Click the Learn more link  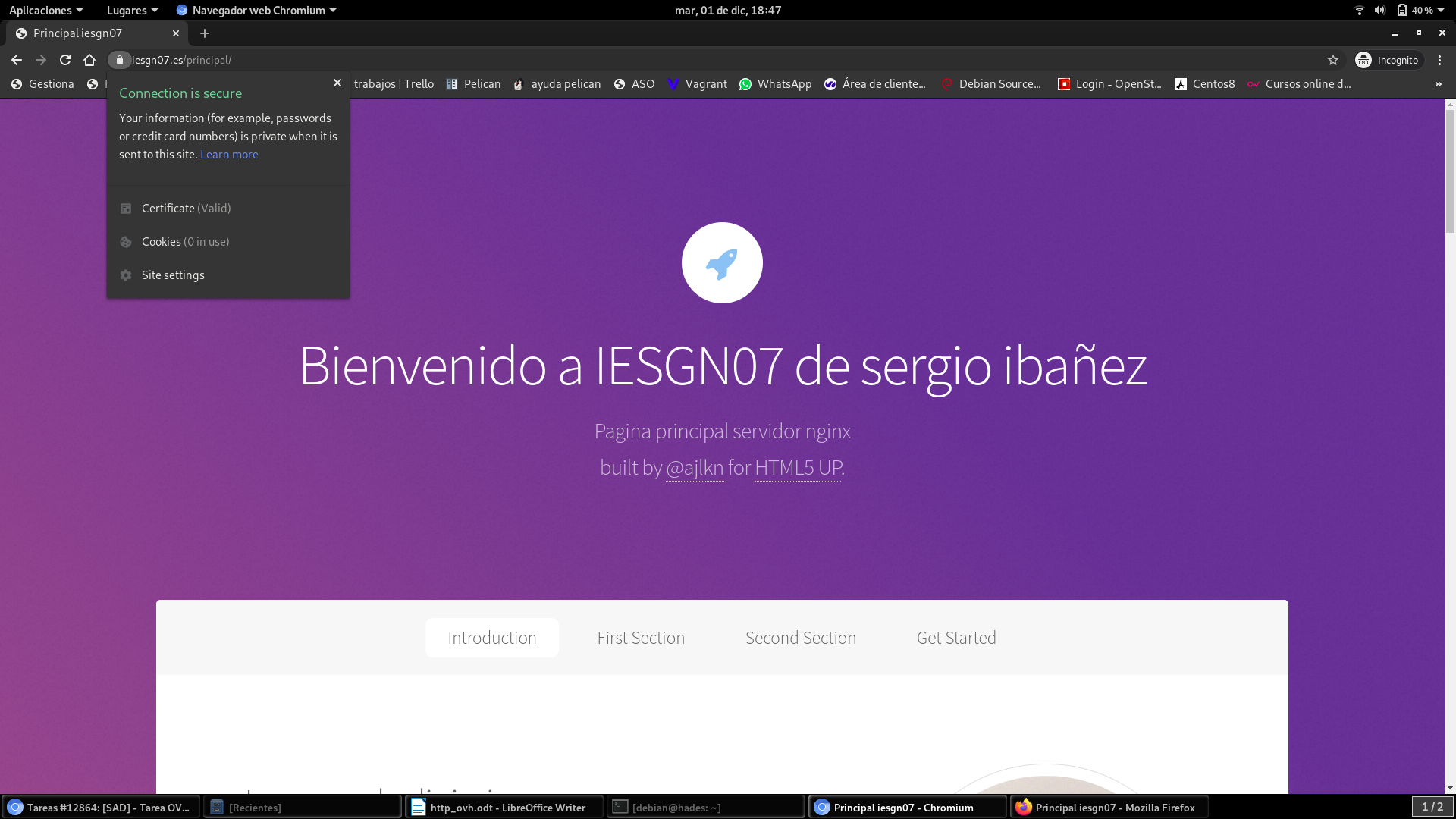tap(228, 154)
